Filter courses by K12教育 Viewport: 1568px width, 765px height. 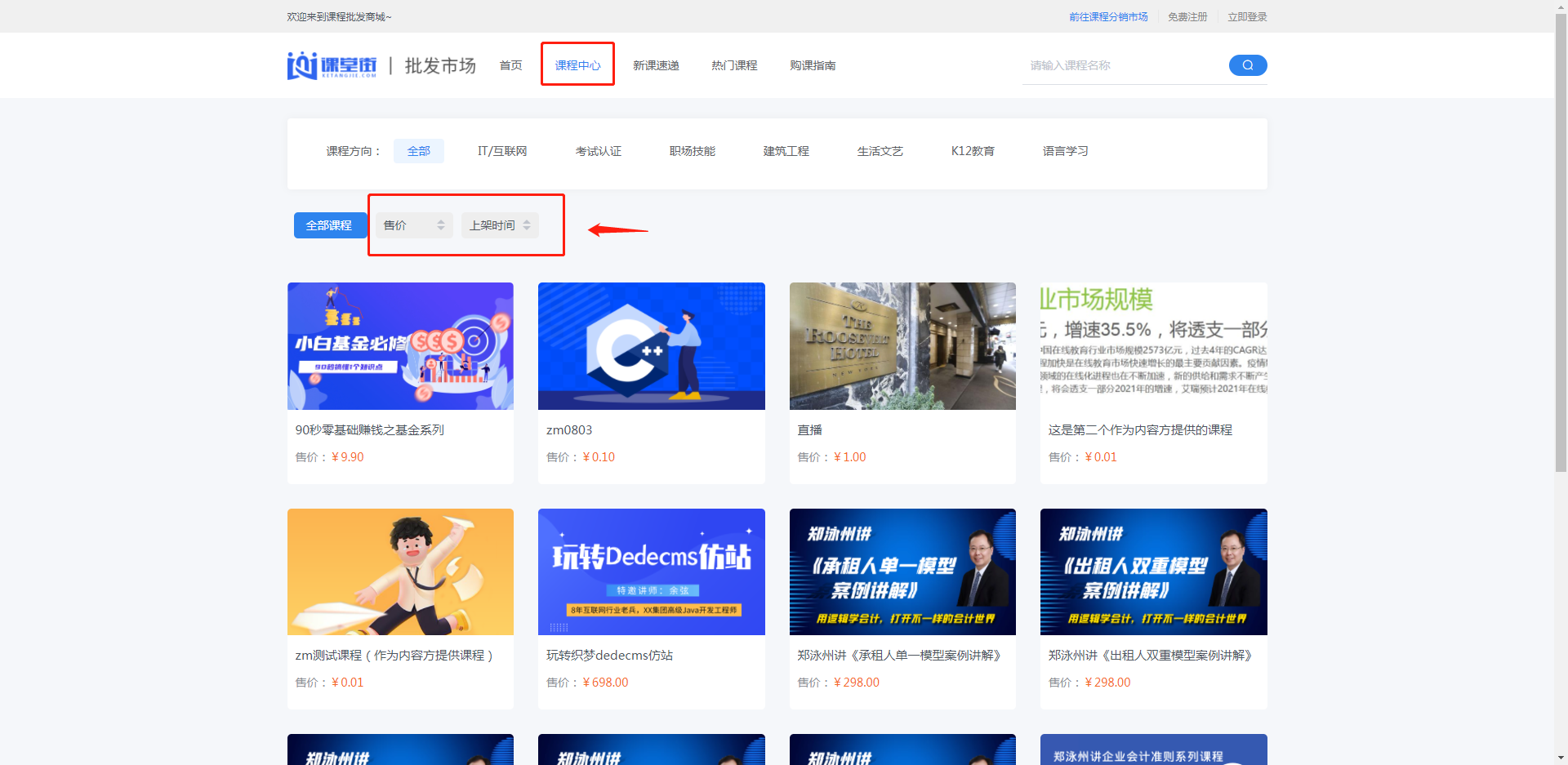point(973,151)
